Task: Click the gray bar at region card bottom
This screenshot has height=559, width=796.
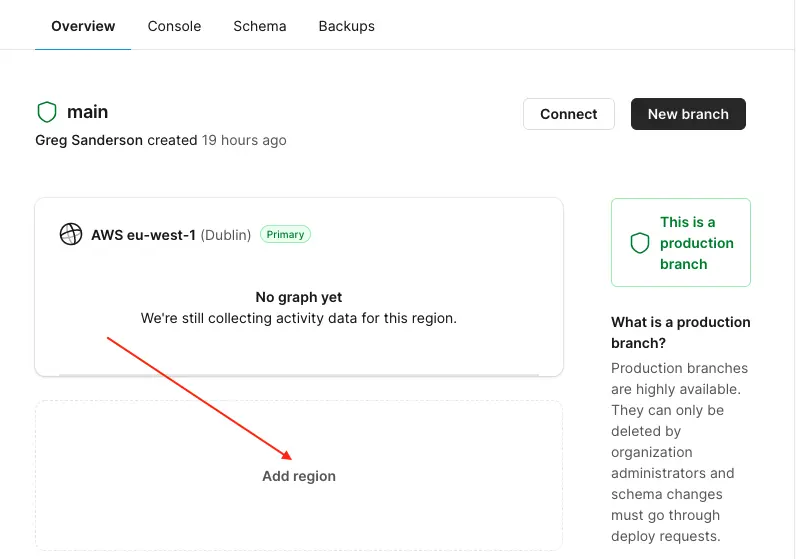Action: 299,374
